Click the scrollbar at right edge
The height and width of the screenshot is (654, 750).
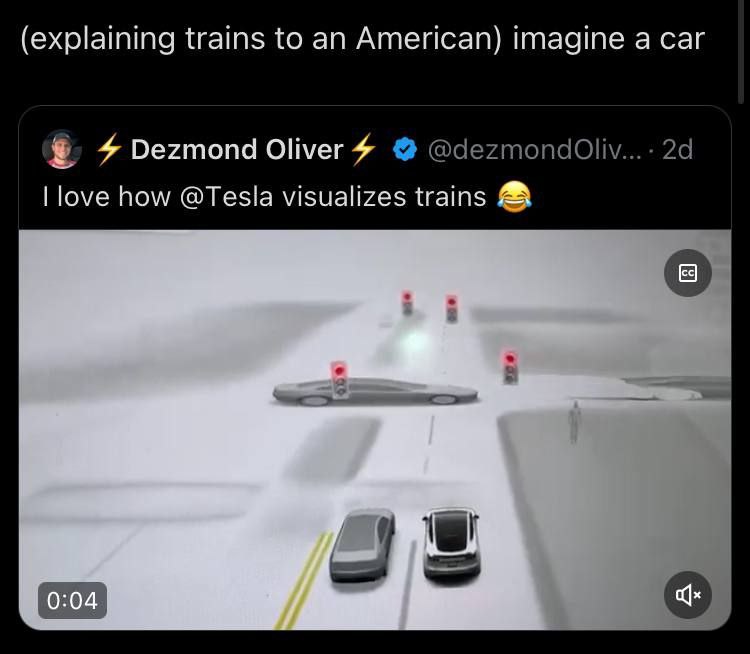[741, 52]
